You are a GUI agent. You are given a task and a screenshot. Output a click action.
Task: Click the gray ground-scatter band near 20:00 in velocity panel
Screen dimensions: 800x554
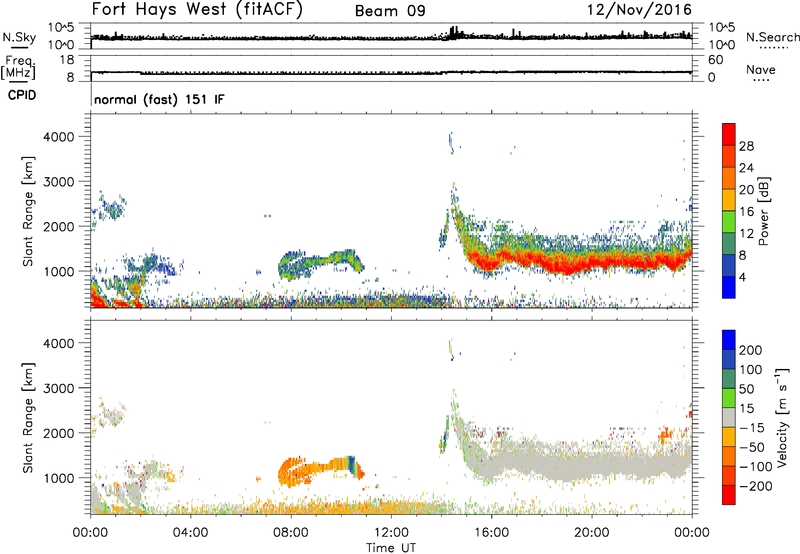pos(592,463)
